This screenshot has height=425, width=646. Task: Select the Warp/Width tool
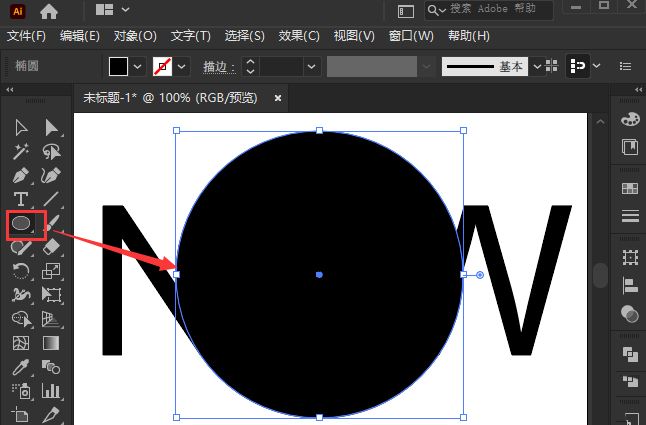[21, 295]
